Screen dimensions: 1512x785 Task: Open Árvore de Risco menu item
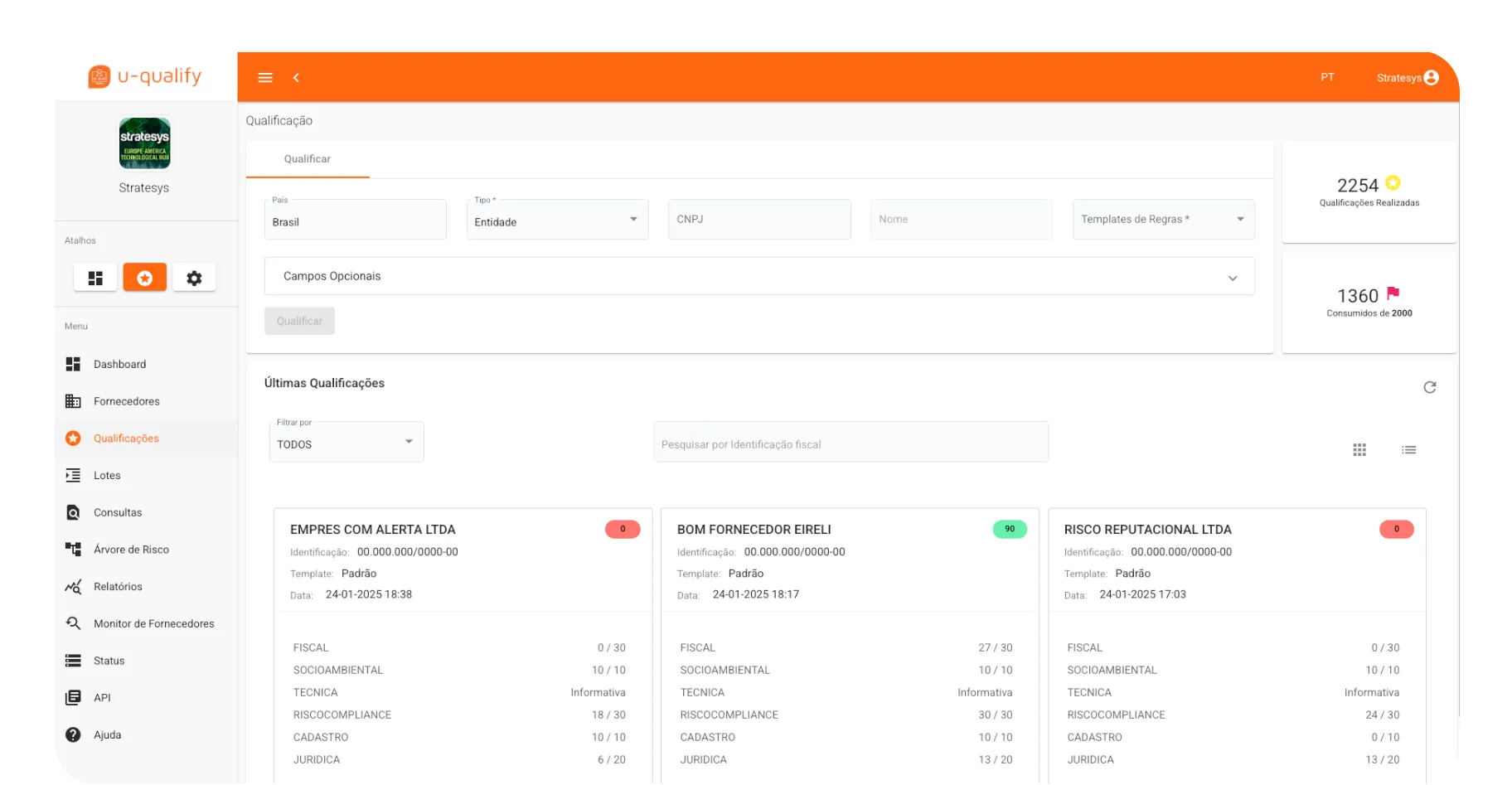pyautogui.click(x=131, y=550)
